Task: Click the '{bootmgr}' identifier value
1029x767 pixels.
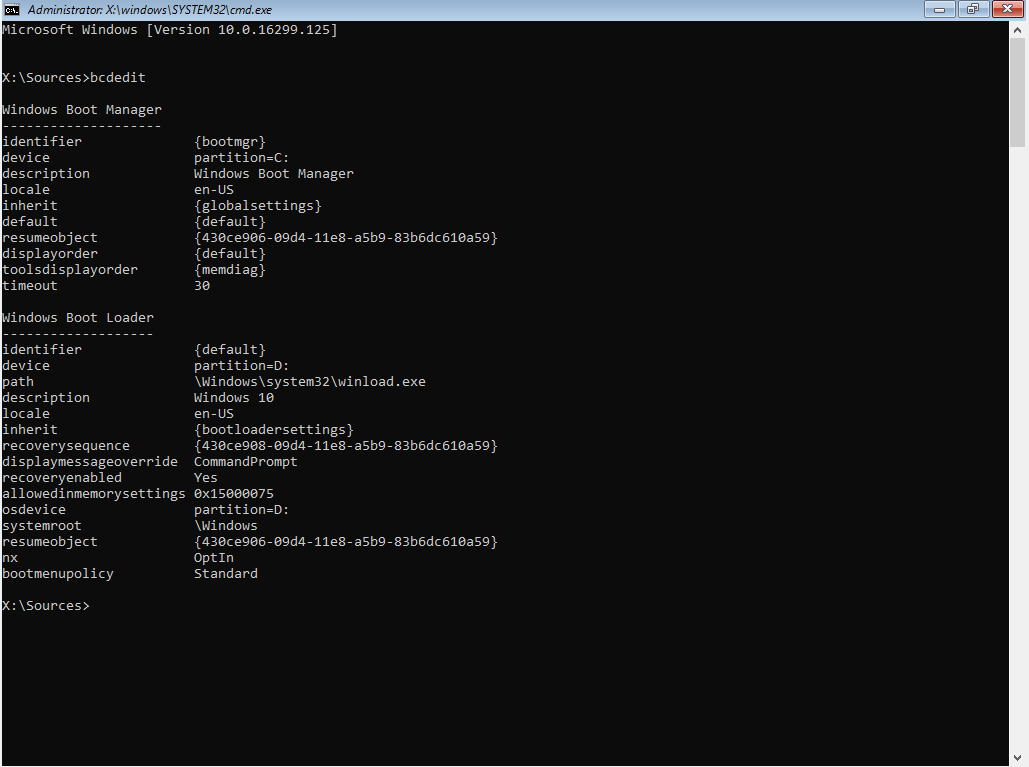Action: [230, 142]
